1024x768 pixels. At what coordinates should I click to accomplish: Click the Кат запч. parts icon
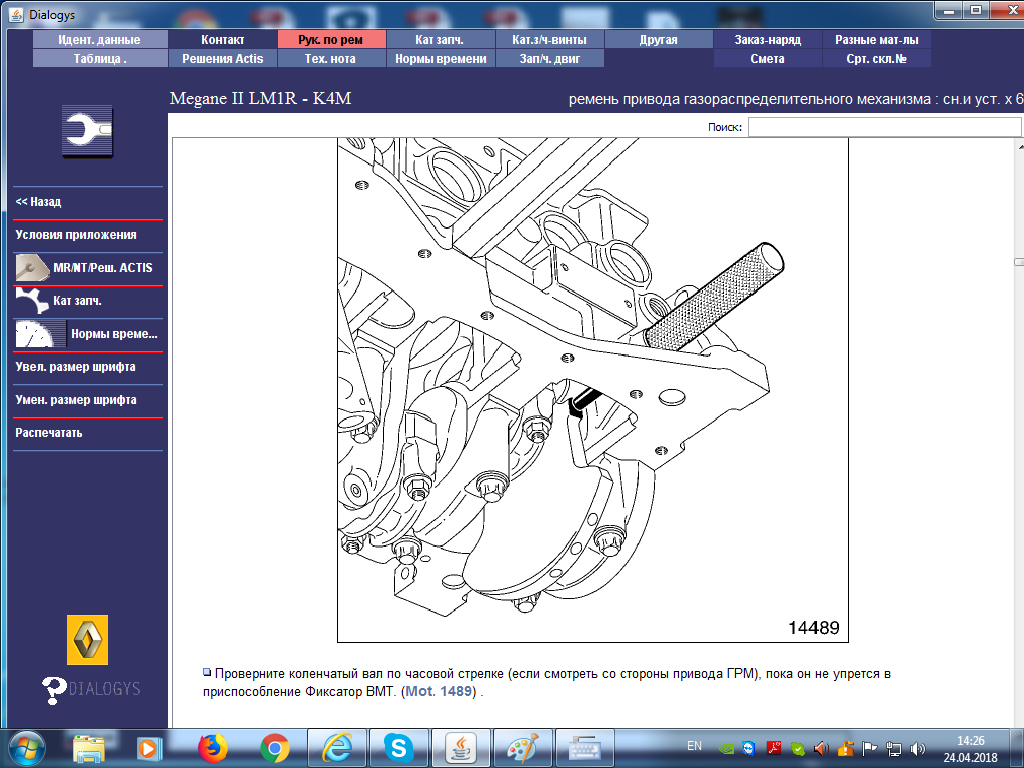pos(31,301)
